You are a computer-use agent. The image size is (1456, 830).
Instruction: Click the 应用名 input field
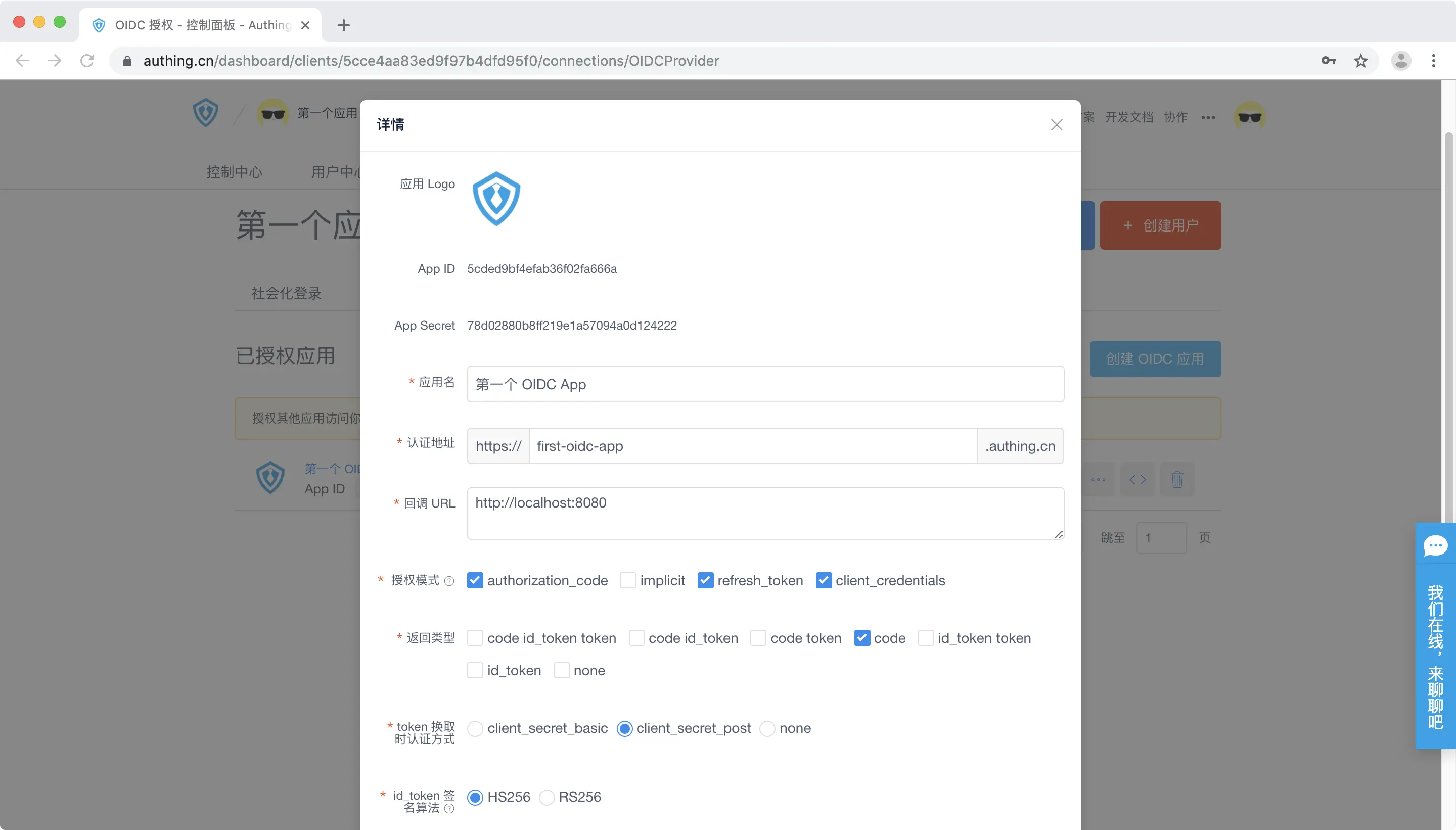(x=765, y=384)
